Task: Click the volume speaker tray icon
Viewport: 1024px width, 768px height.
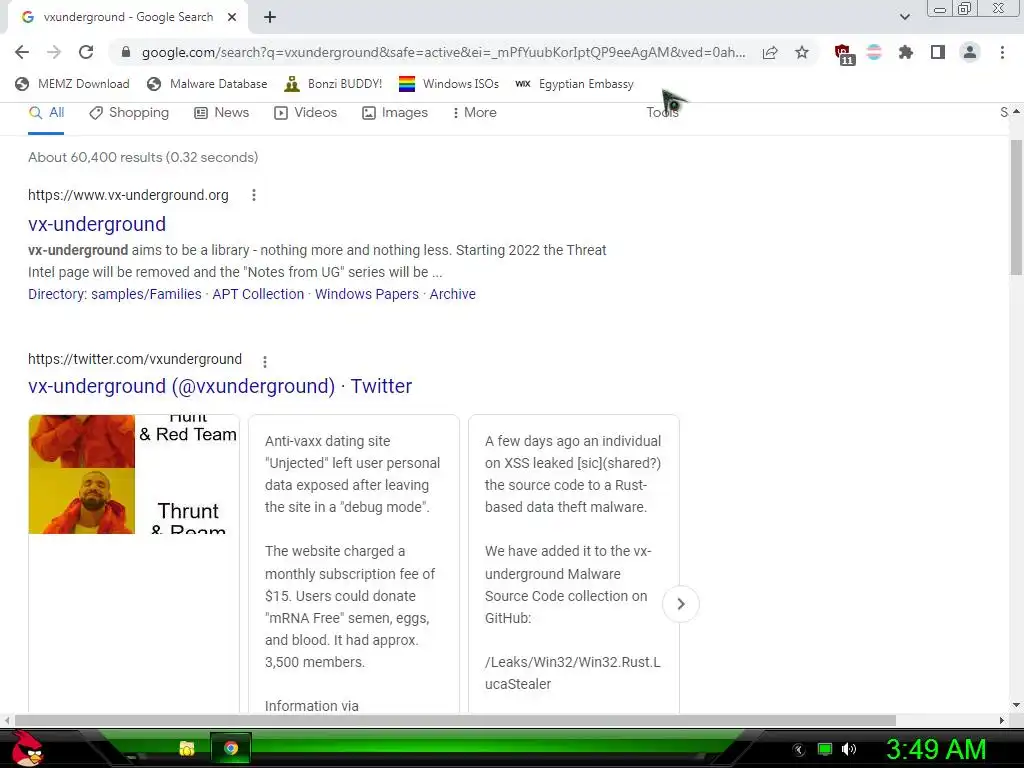Action: pyautogui.click(x=849, y=749)
